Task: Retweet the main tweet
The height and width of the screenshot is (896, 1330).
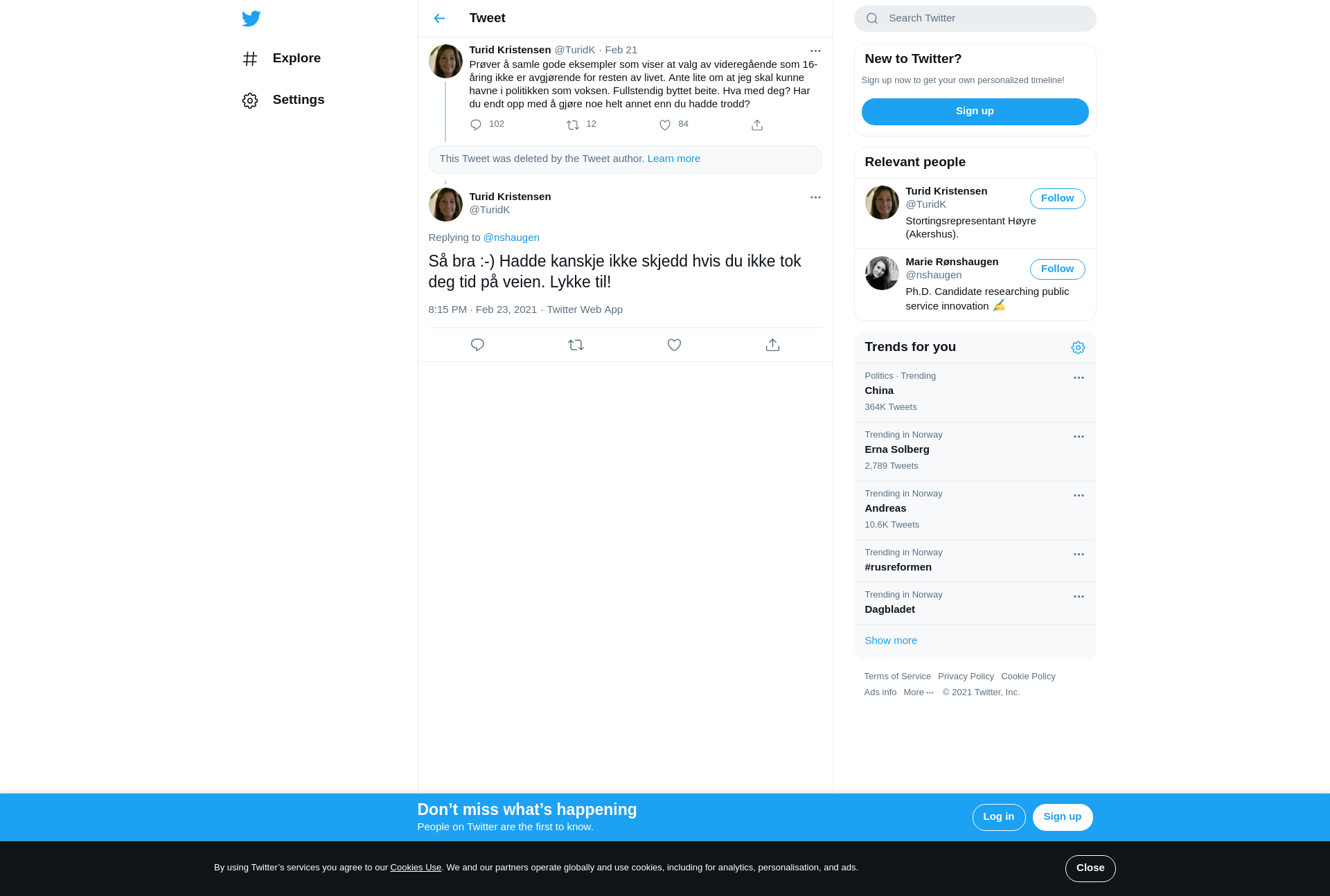Action: [x=576, y=345]
